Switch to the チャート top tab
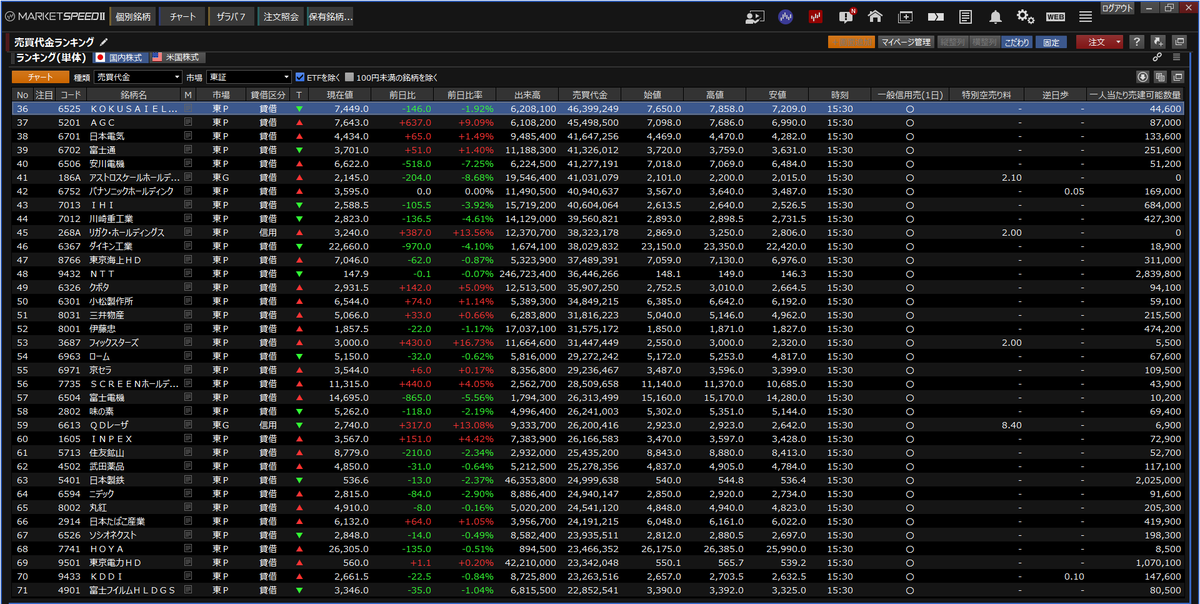This screenshot has width=1200, height=604. (x=182, y=17)
